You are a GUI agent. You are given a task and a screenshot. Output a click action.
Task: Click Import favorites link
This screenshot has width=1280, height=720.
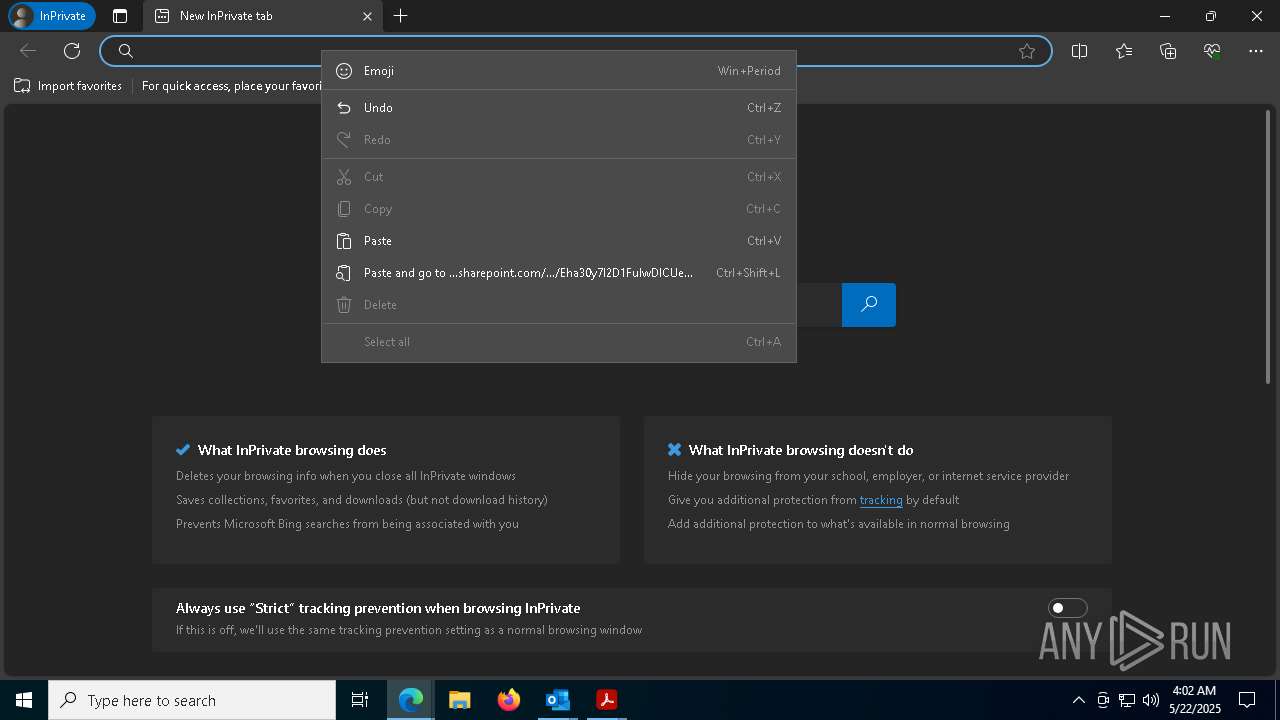click(68, 86)
